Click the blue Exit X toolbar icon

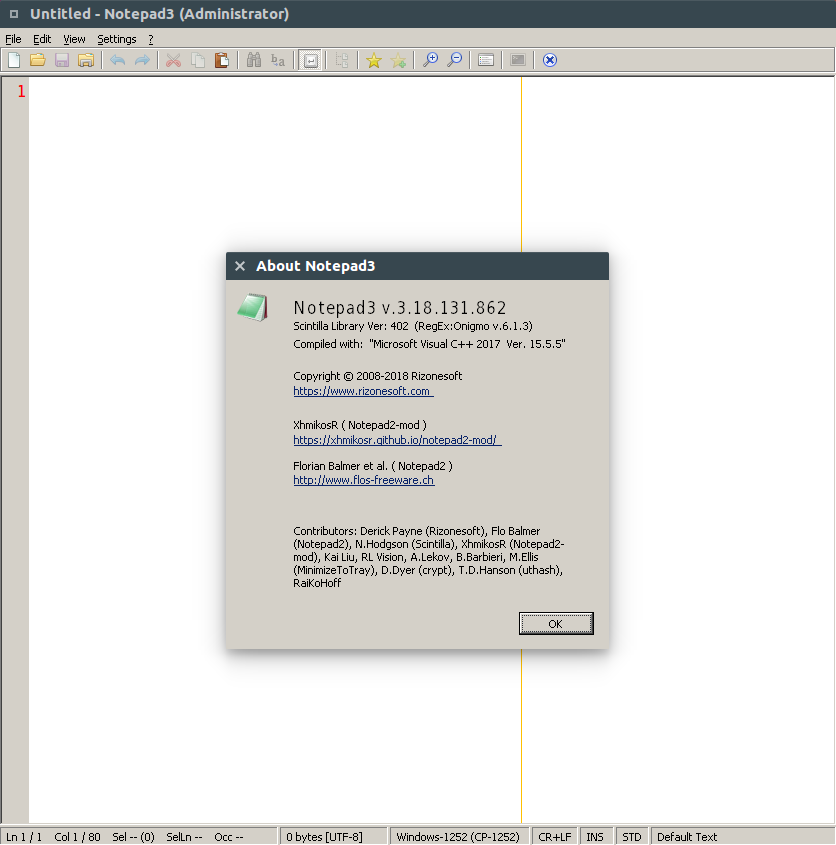549,60
